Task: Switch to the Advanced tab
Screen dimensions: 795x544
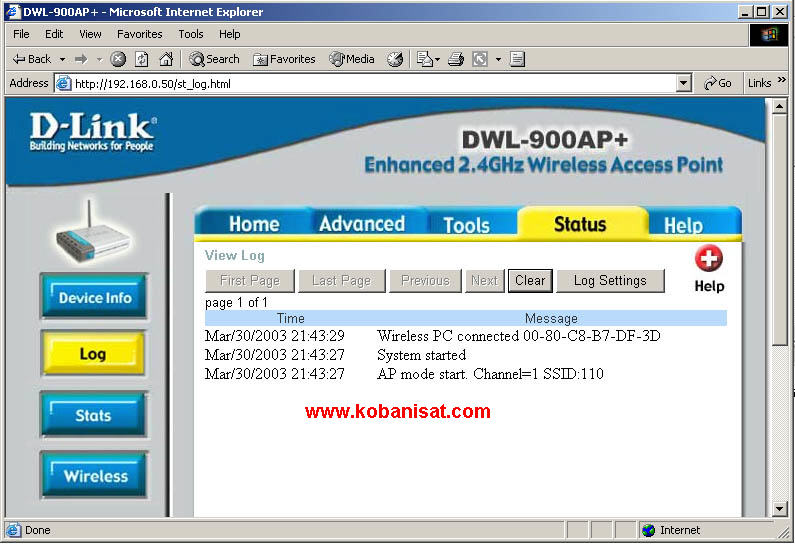Action: [x=362, y=224]
